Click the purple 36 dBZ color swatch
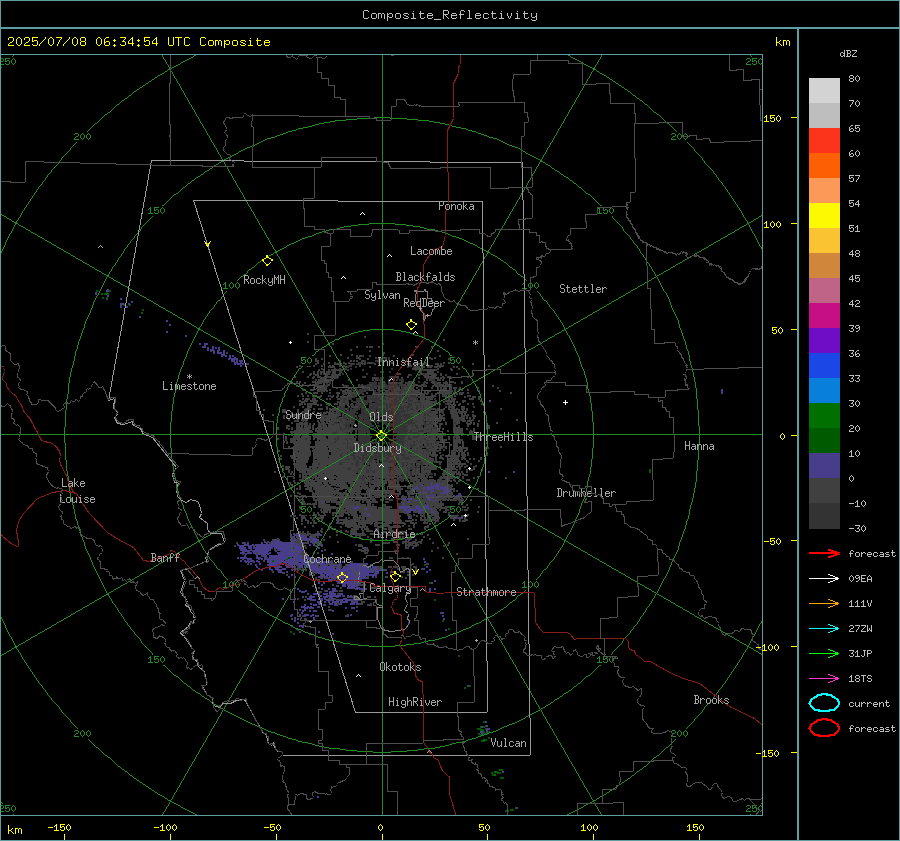900x841 pixels. pyautogui.click(x=824, y=340)
